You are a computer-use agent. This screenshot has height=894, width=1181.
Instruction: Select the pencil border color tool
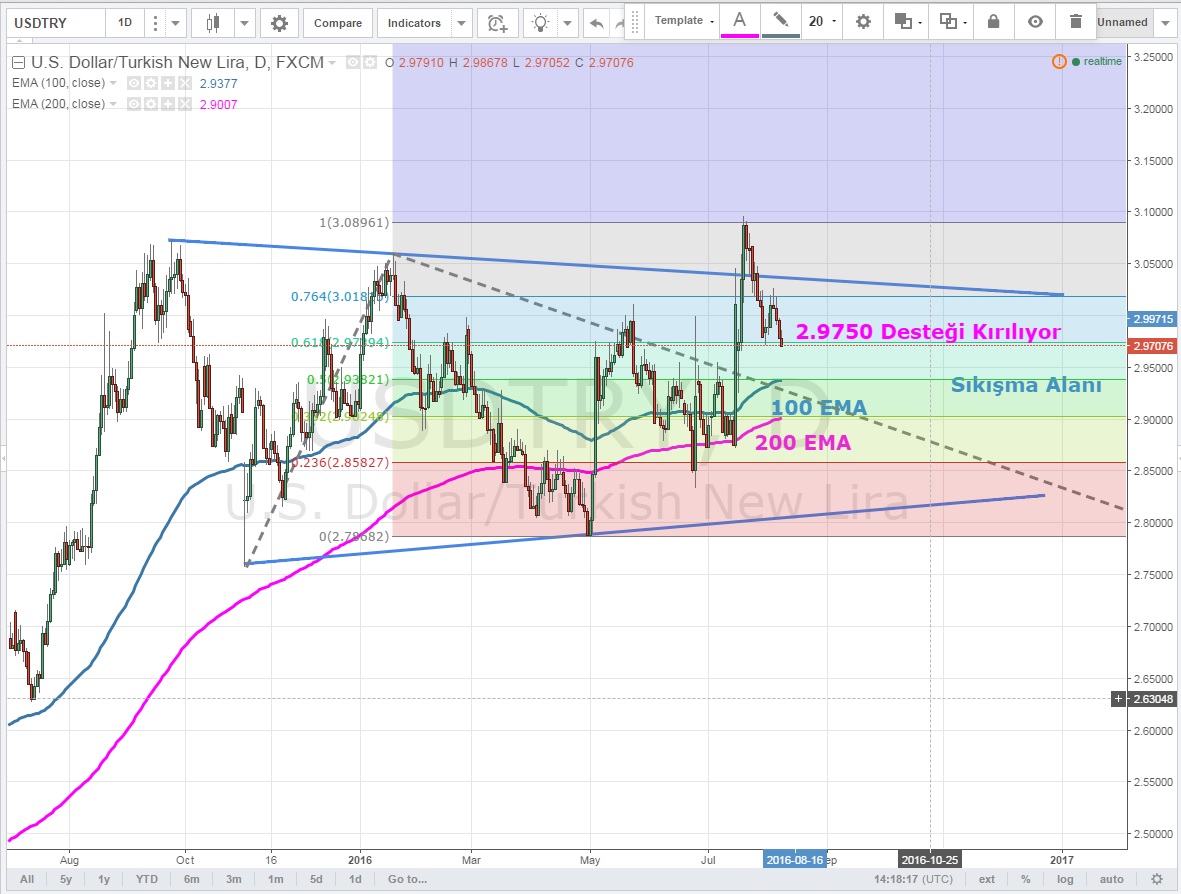point(781,21)
